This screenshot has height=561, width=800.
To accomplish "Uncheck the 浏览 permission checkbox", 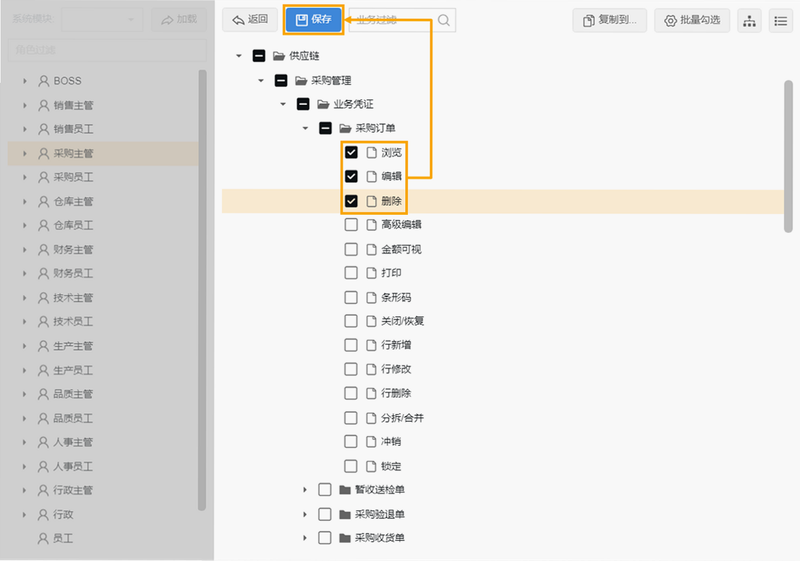I will coord(351,152).
